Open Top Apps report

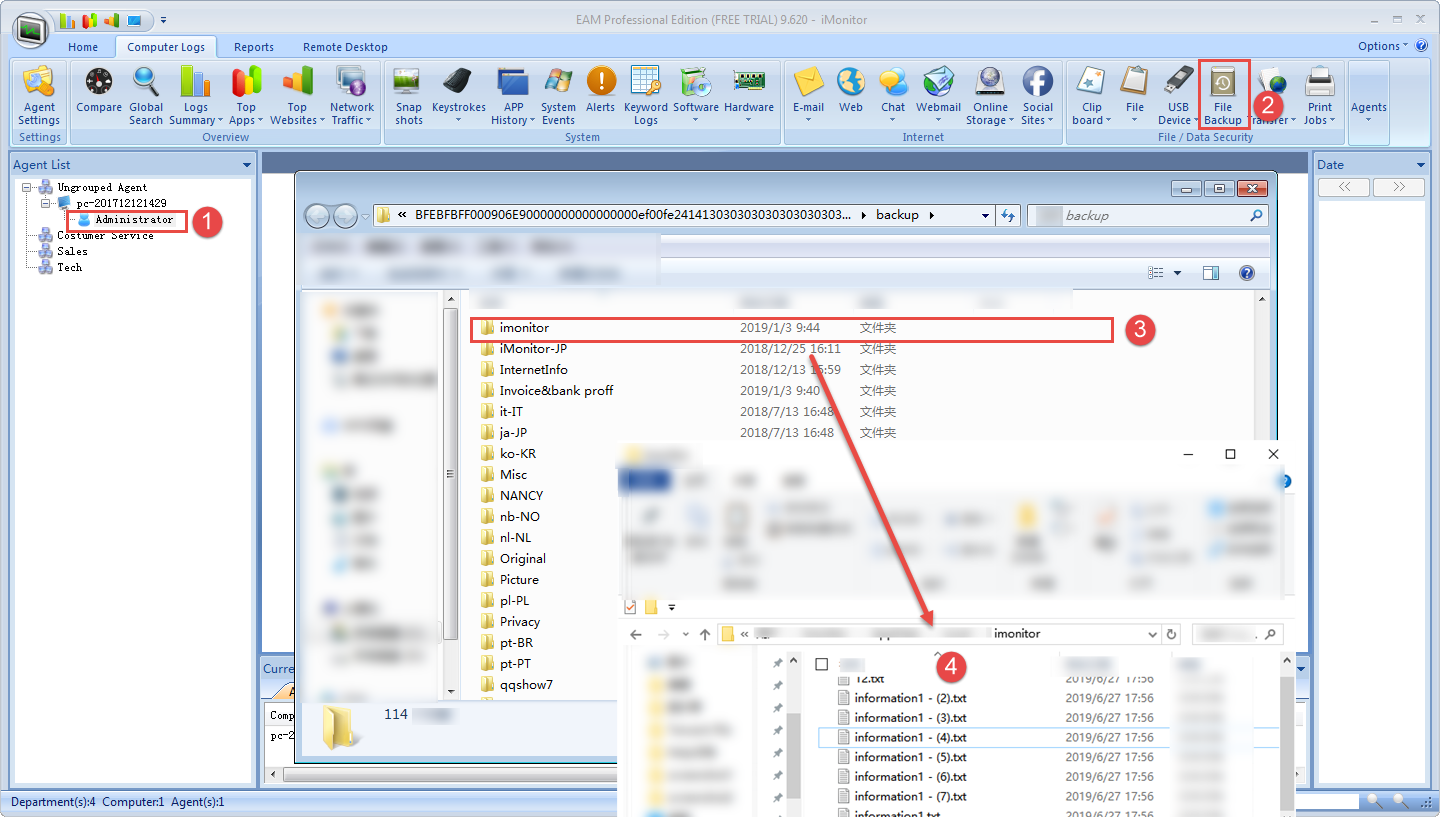[x=246, y=97]
